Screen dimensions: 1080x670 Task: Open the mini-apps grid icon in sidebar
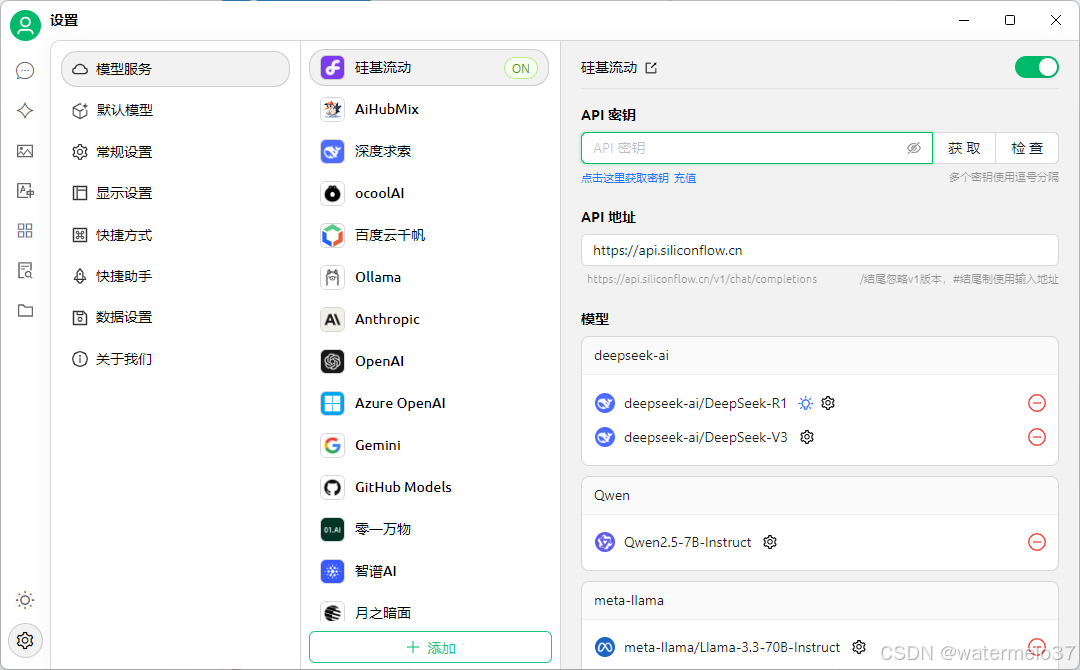tap(25, 231)
